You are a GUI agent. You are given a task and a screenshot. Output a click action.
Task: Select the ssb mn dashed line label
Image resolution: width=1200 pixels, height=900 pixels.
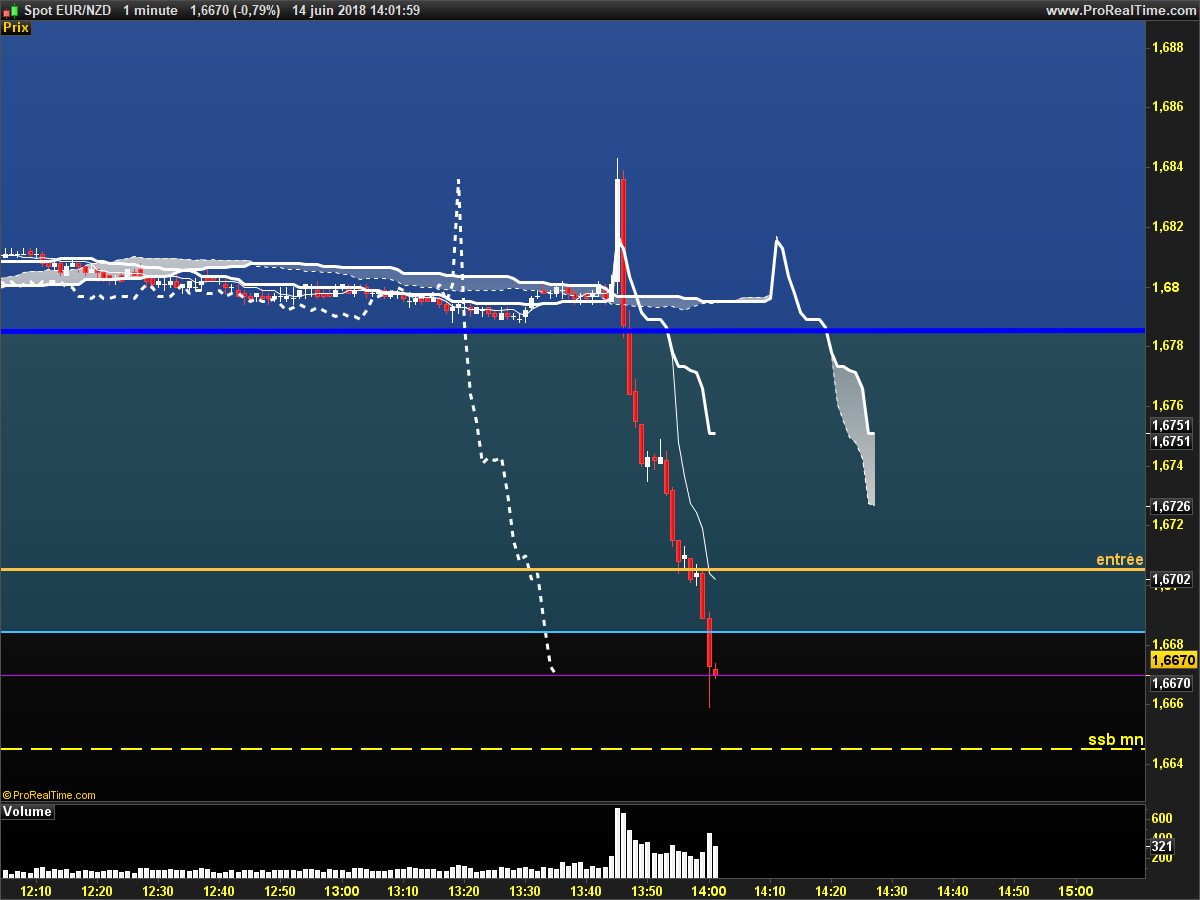1116,740
